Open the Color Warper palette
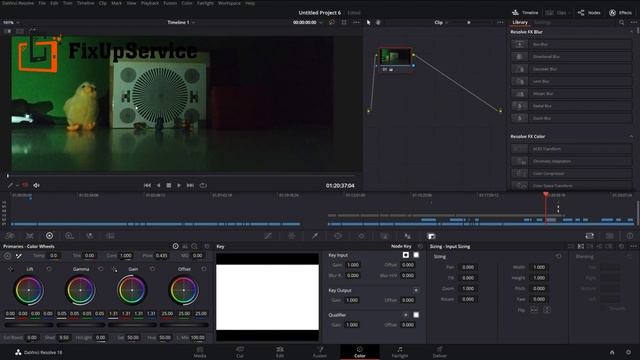Screen dimensions: 640x360 point(291,236)
